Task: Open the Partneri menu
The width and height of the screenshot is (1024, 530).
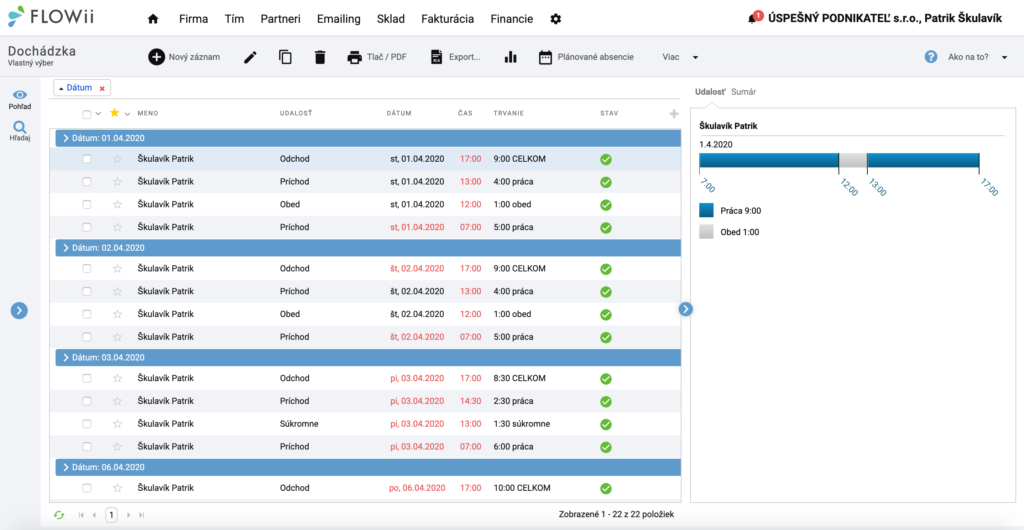Action: click(x=280, y=19)
